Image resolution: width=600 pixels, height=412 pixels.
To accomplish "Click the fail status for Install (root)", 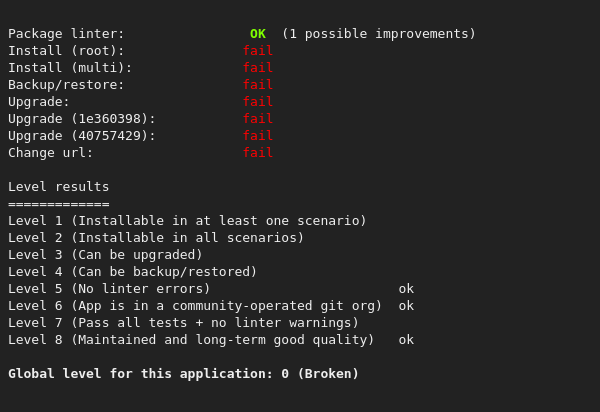I will pyautogui.click(x=258, y=51).
